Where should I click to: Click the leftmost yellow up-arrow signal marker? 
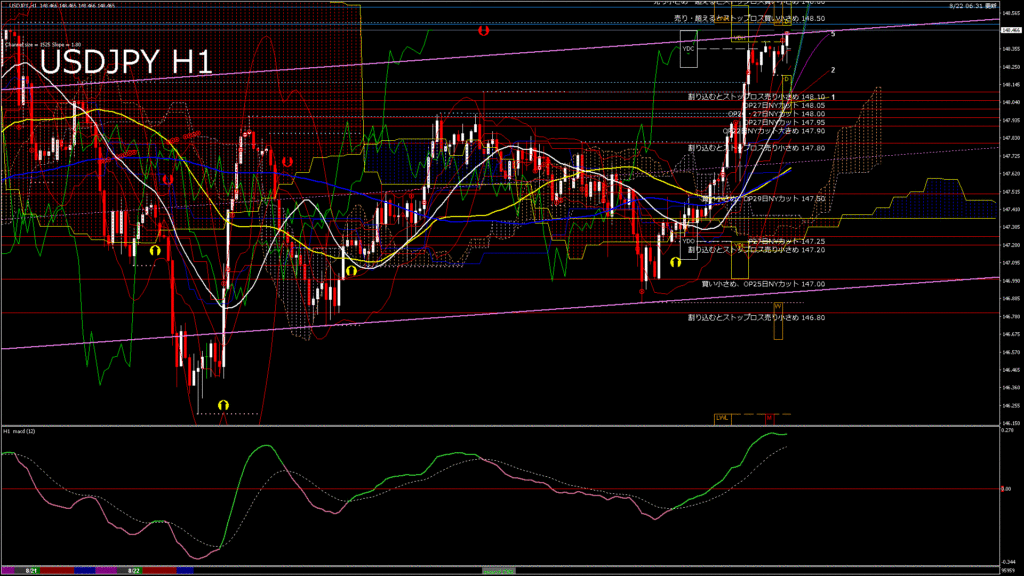point(155,250)
